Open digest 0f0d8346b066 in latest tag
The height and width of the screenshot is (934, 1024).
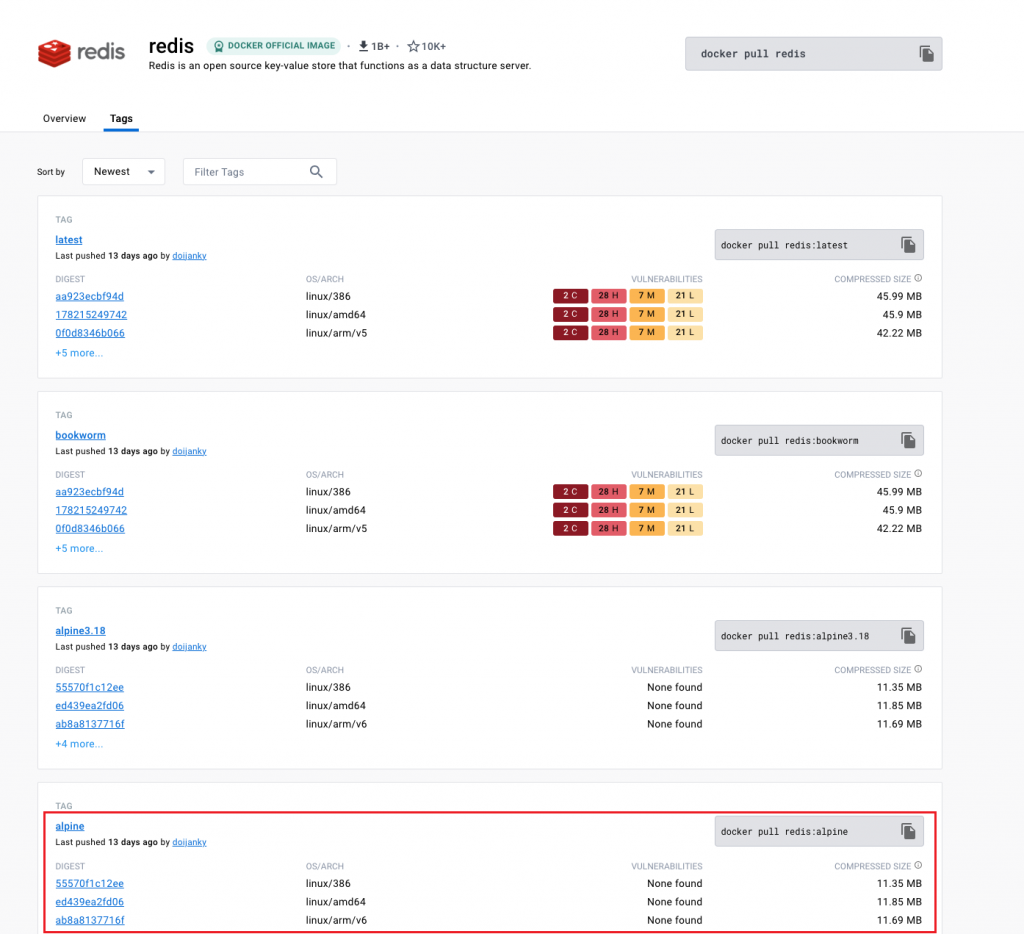(90, 332)
